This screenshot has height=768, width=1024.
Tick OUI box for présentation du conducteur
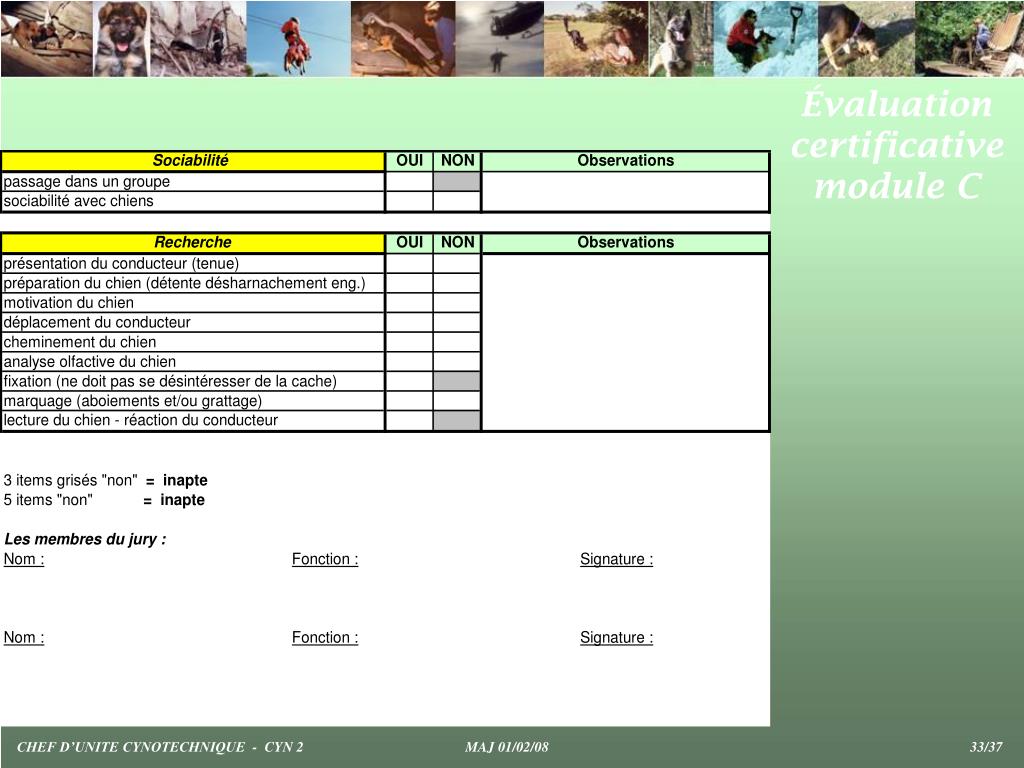[409, 264]
